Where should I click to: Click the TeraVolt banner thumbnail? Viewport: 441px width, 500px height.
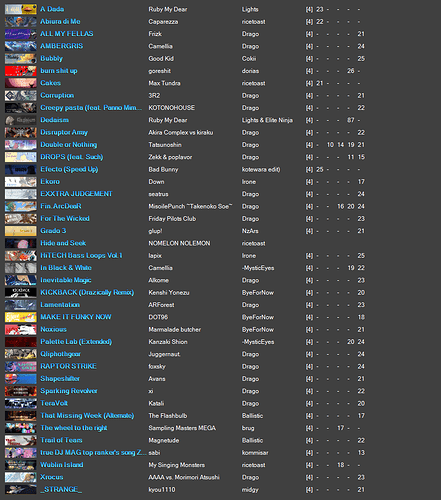coord(21,404)
